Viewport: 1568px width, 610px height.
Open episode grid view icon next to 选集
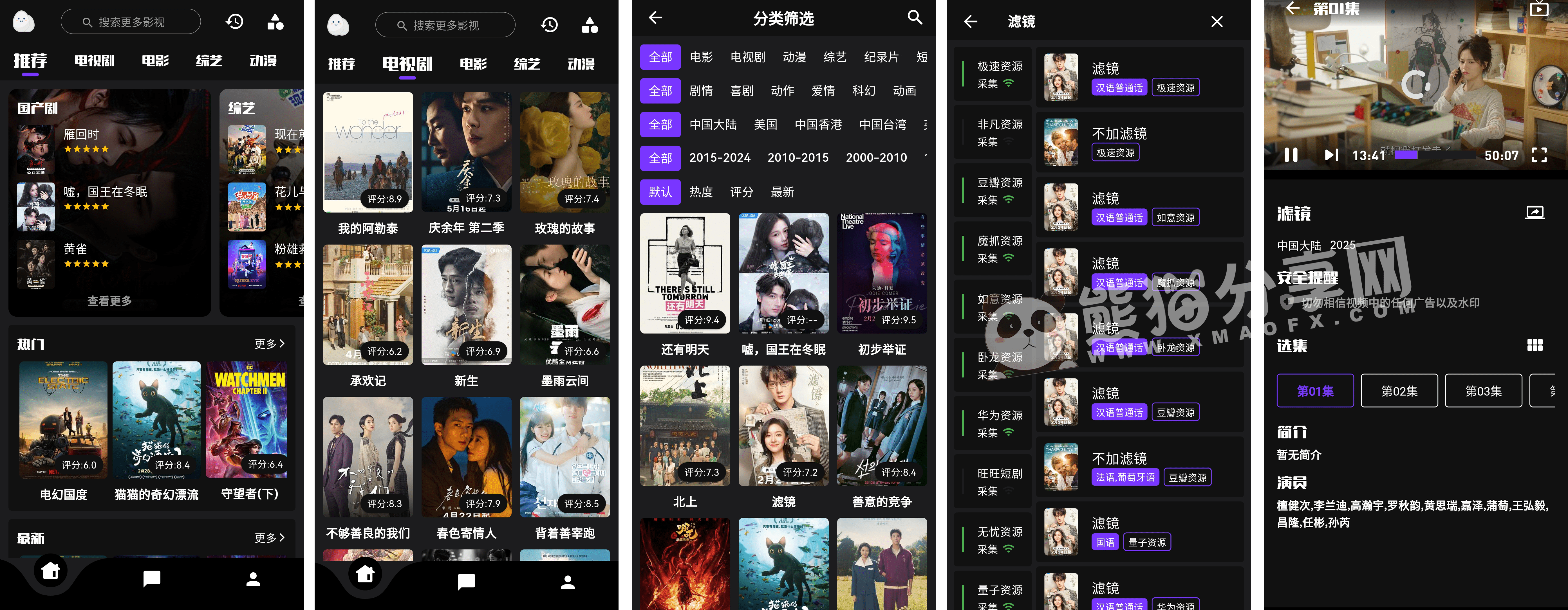1535,345
